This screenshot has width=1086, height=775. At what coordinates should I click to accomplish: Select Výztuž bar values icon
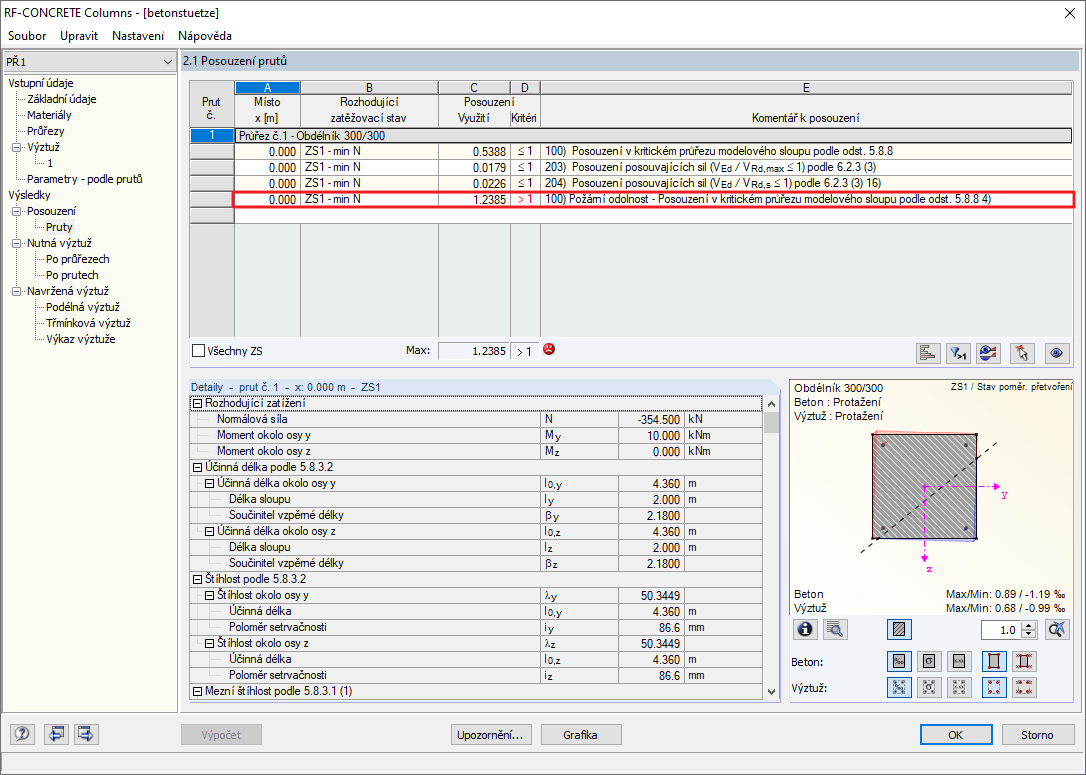(1024, 687)
